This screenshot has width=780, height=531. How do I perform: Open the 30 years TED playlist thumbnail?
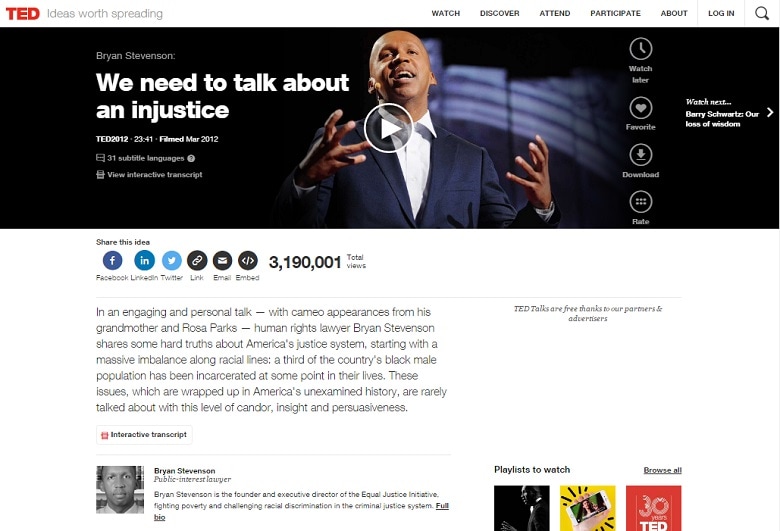(x=654, y=508)
